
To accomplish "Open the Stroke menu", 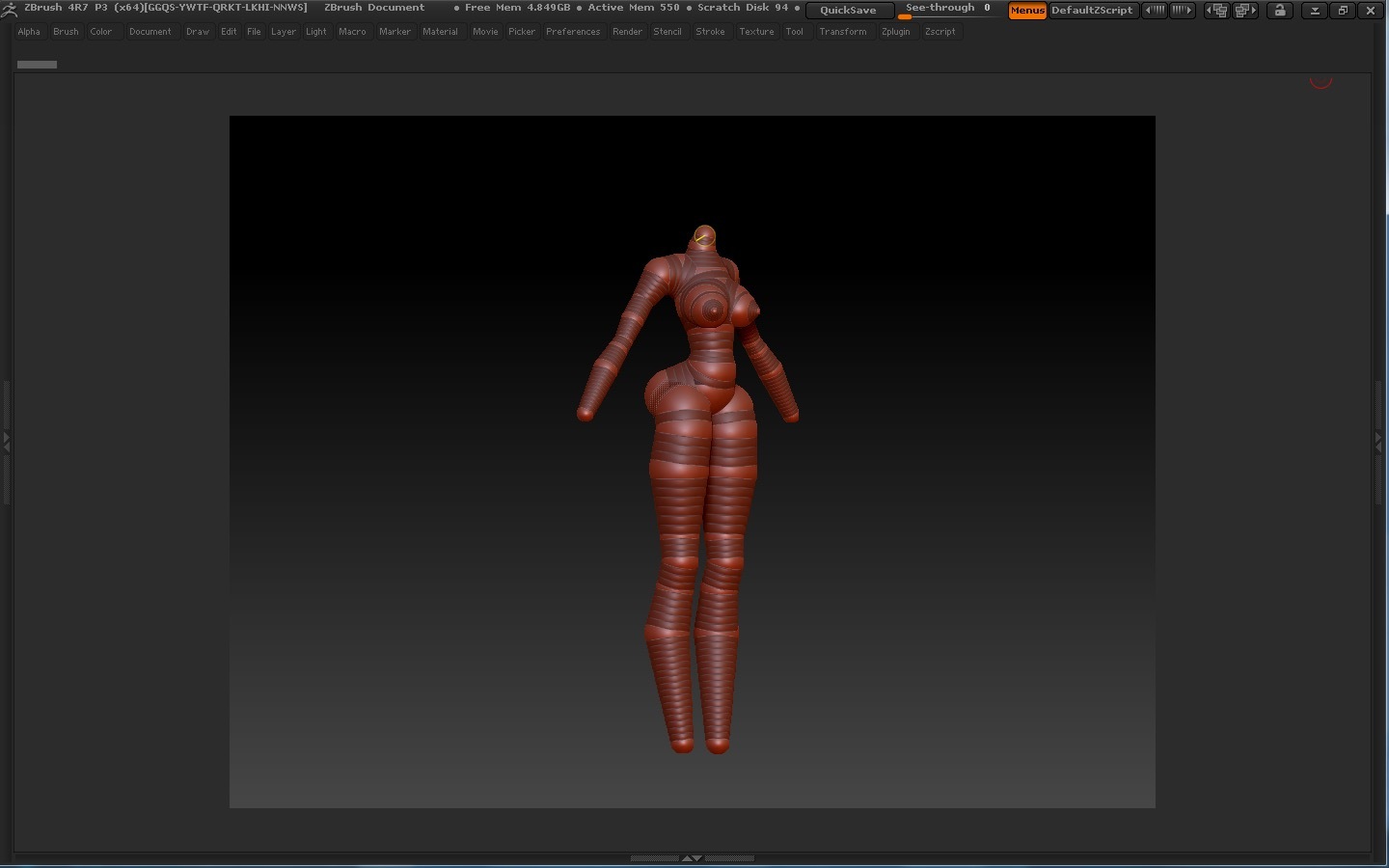I will (x=710, y=32).
